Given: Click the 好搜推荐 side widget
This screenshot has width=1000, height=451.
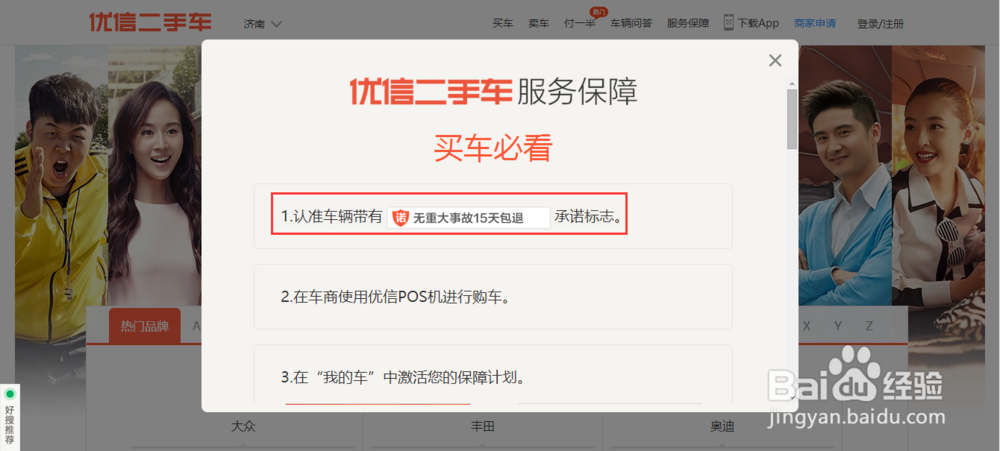Looking at the screenshot, I should (x=10, y=417).
